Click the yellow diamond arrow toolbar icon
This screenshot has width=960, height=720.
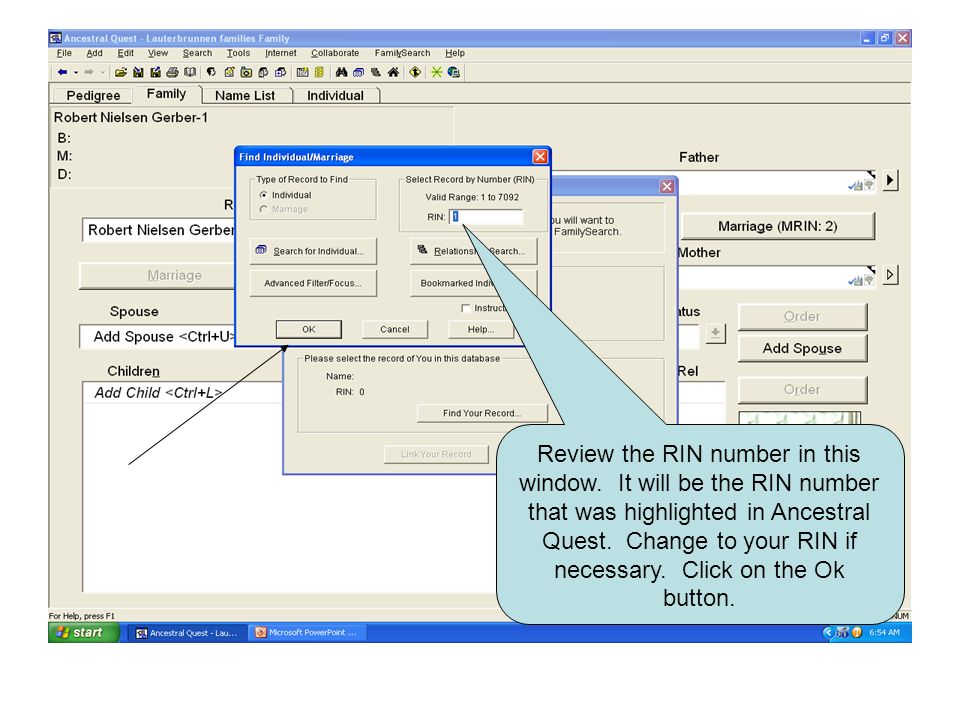pos(415,72)
